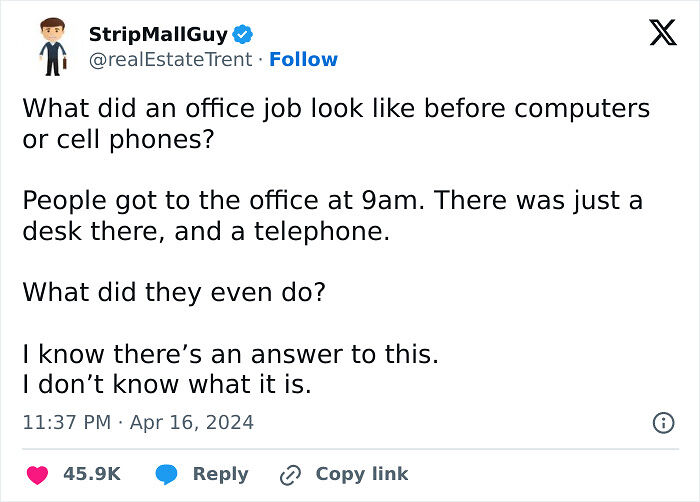
Task: Follow the realEstateTrent account
Action: click(303, 60)
